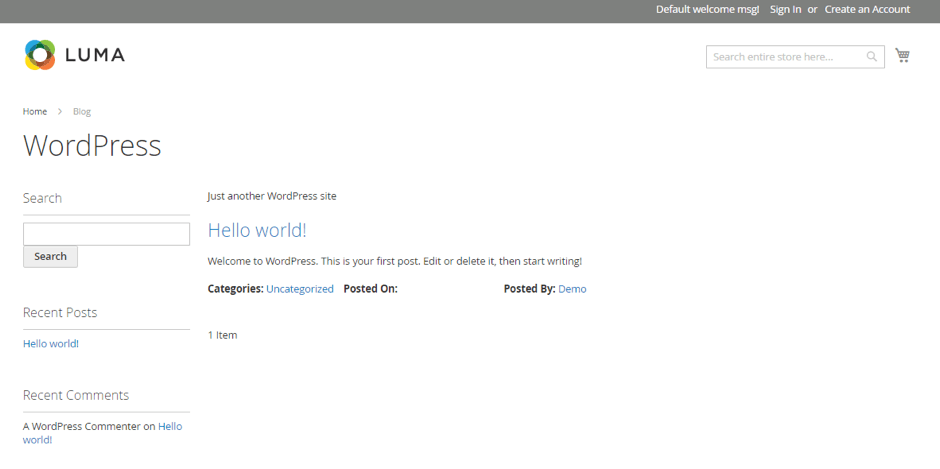Viewport: 940px width, 469px height.
Task: Click the '1 Item' count text
Action: point(222,335)
